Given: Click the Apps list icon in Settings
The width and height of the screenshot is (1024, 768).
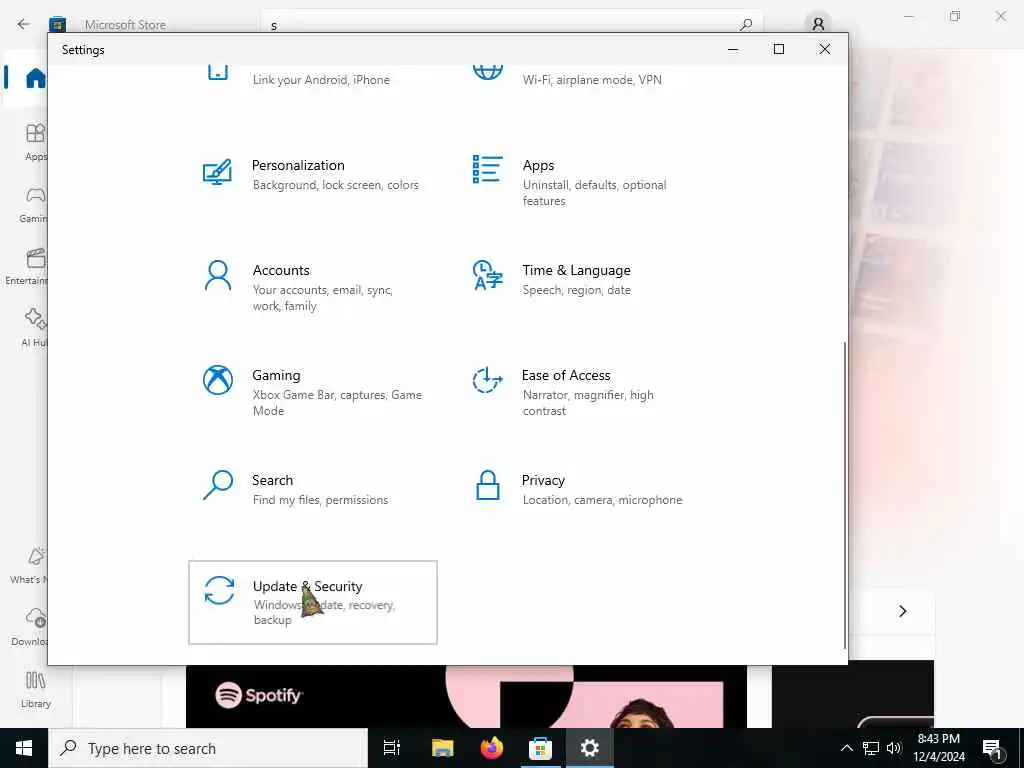Looking at the screenshot, I should click(487, 169).
